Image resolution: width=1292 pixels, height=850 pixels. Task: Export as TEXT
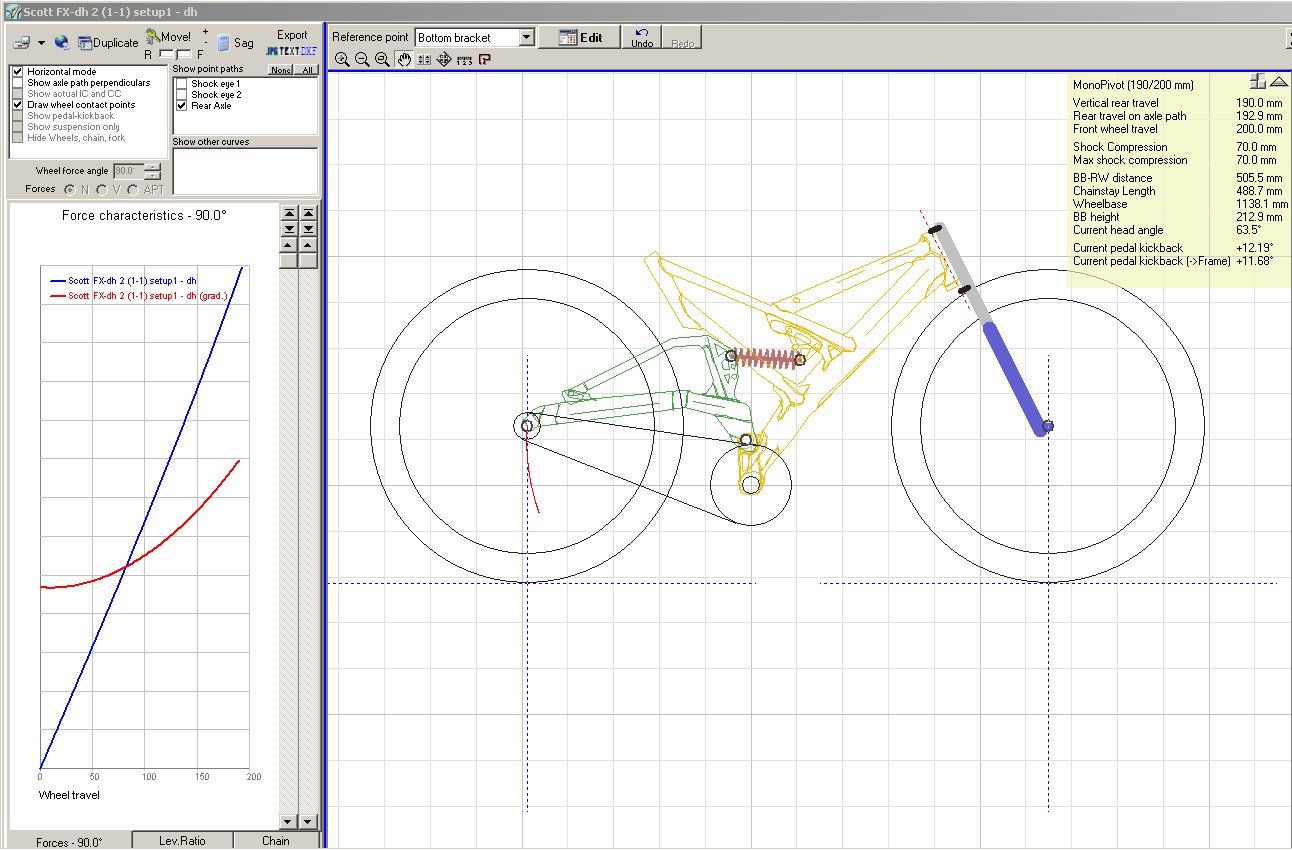click(x=289, y=50)
